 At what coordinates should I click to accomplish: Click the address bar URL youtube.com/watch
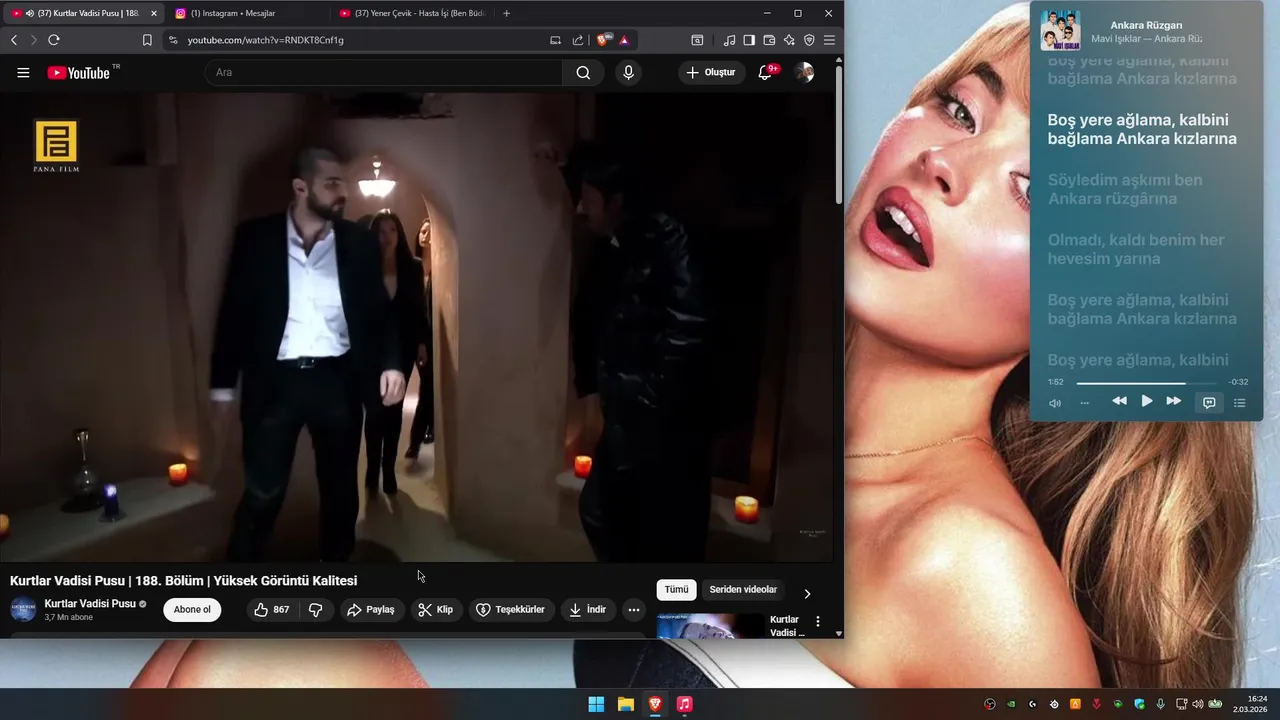click(x=266, y=40)
